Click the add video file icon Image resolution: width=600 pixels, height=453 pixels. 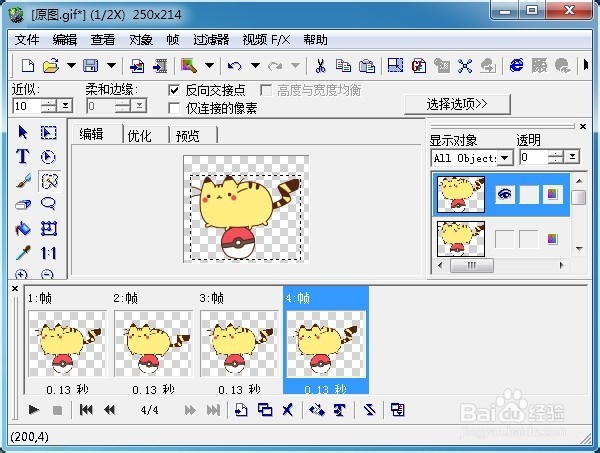coord(160,66)
